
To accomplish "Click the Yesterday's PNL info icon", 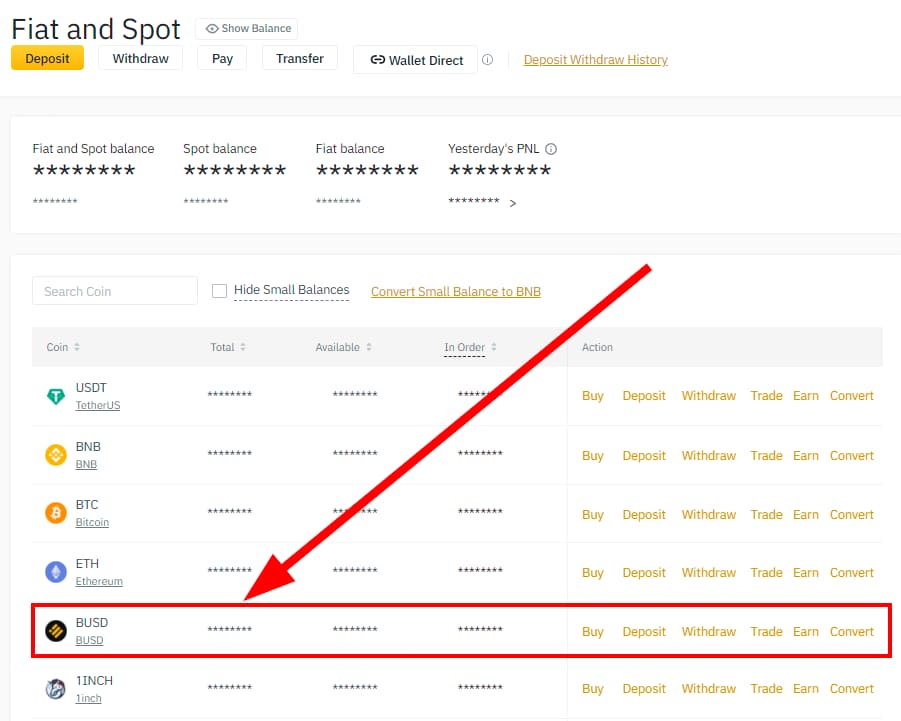I will coord(550,149).
